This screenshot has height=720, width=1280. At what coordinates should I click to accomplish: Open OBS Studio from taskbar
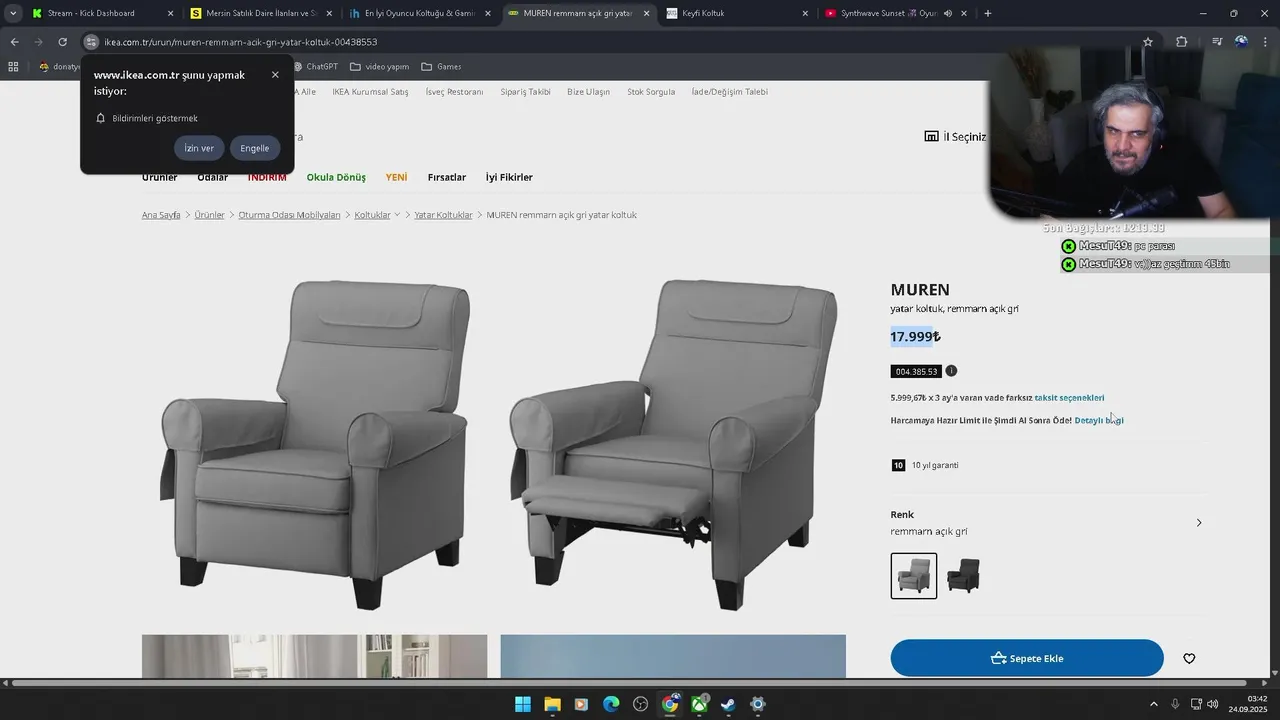click(641, 704)
